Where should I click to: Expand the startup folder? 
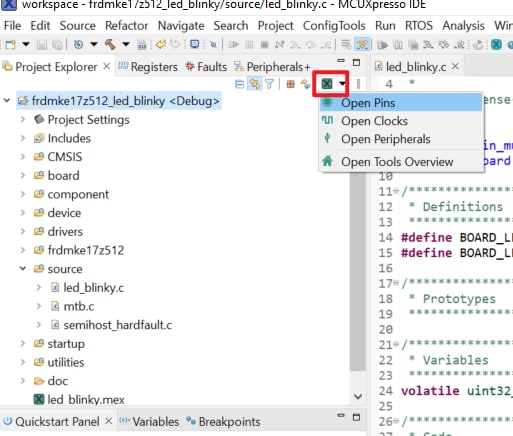point(23,343)
